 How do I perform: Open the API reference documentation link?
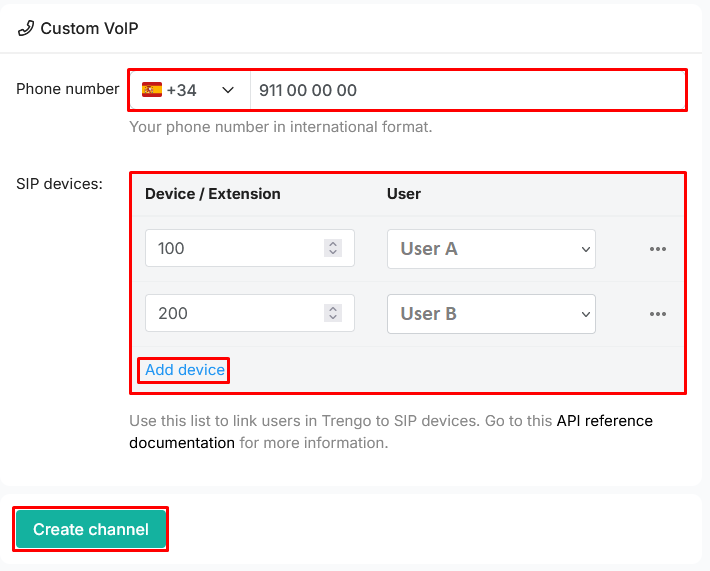click(604, 421)
